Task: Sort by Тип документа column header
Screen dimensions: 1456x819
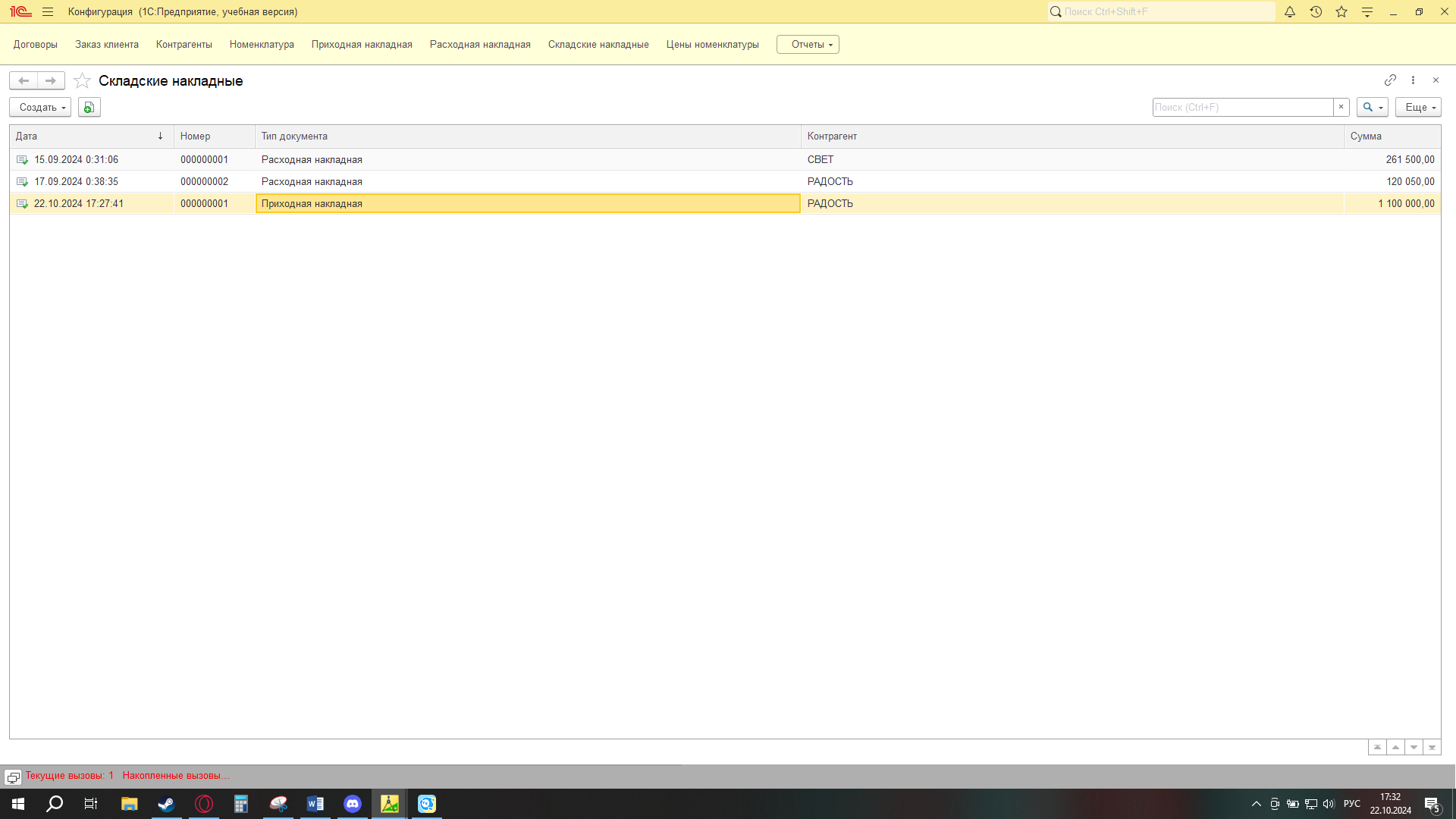Action: click(x=528, y=136)
